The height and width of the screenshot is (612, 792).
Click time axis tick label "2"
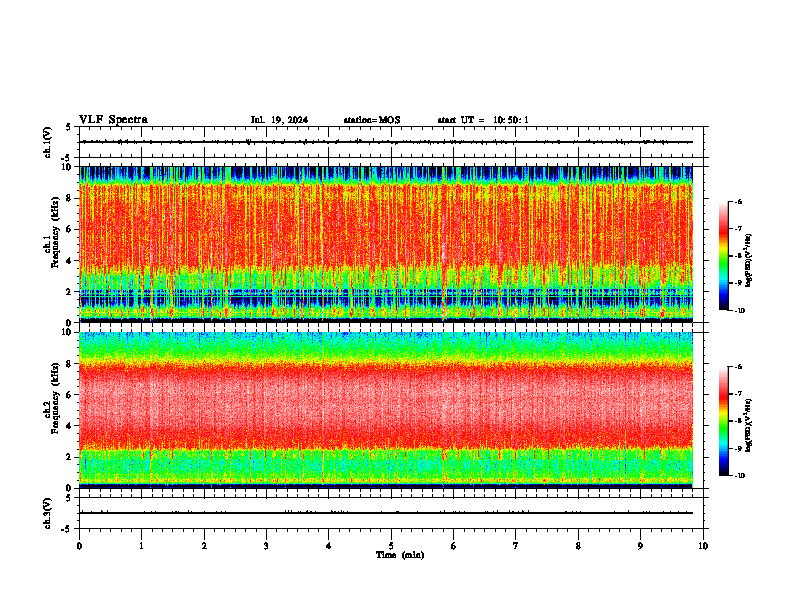(204, 546)
